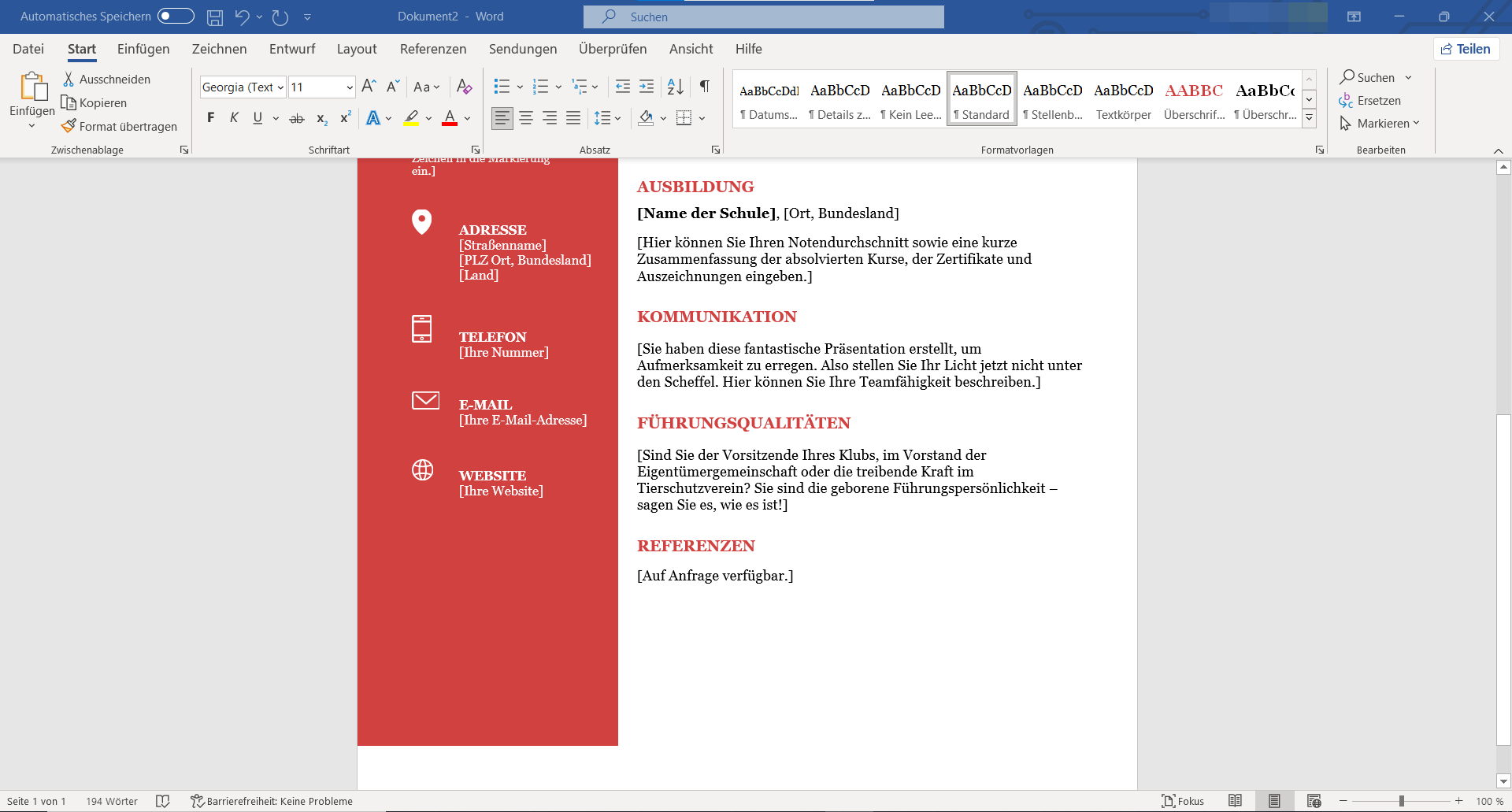Click the Save icon in title bar
Viewport: 1512px width, 812px height.
click(215, 17)
